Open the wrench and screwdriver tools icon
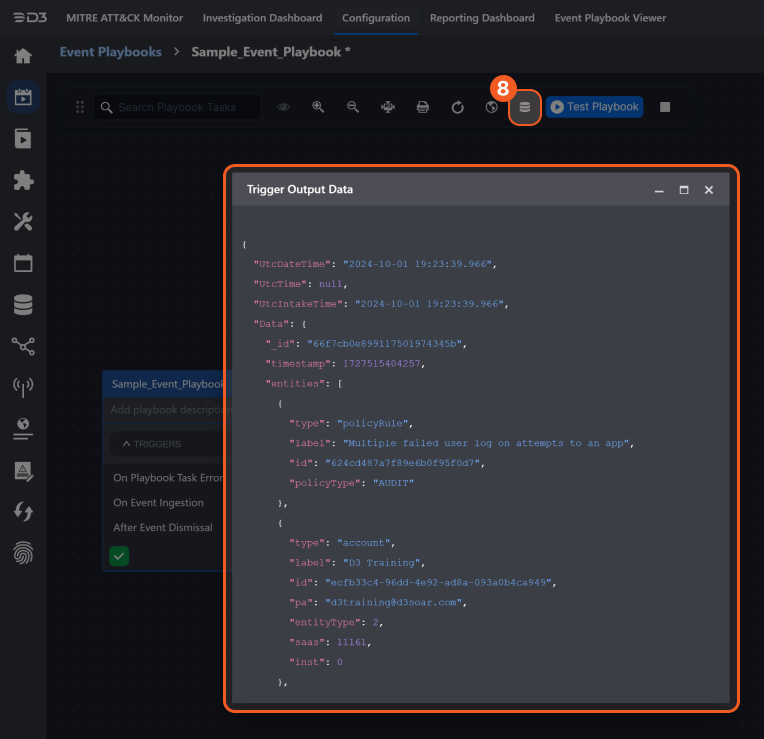 23,222
